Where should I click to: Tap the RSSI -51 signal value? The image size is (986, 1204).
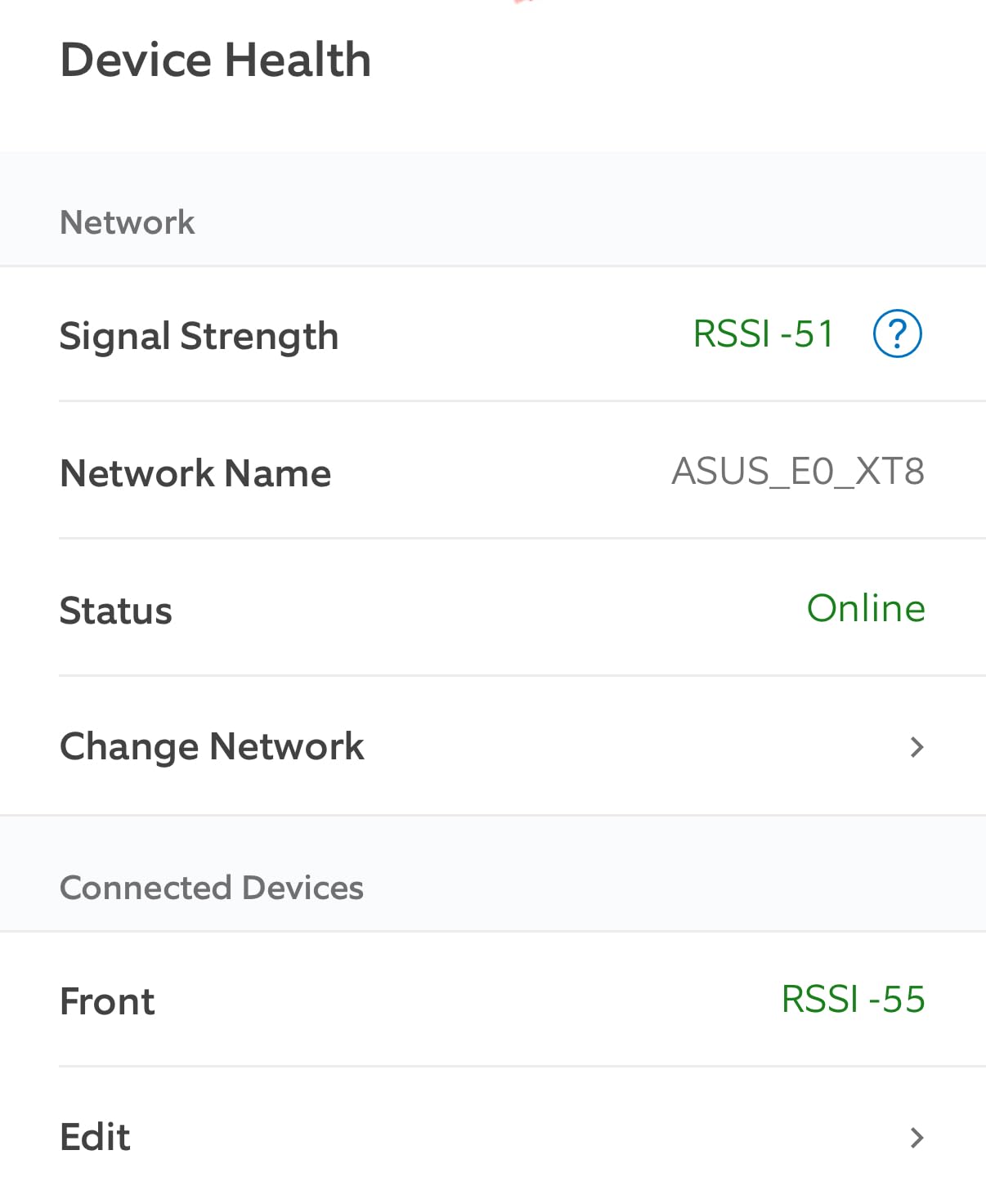pos(763,333)
